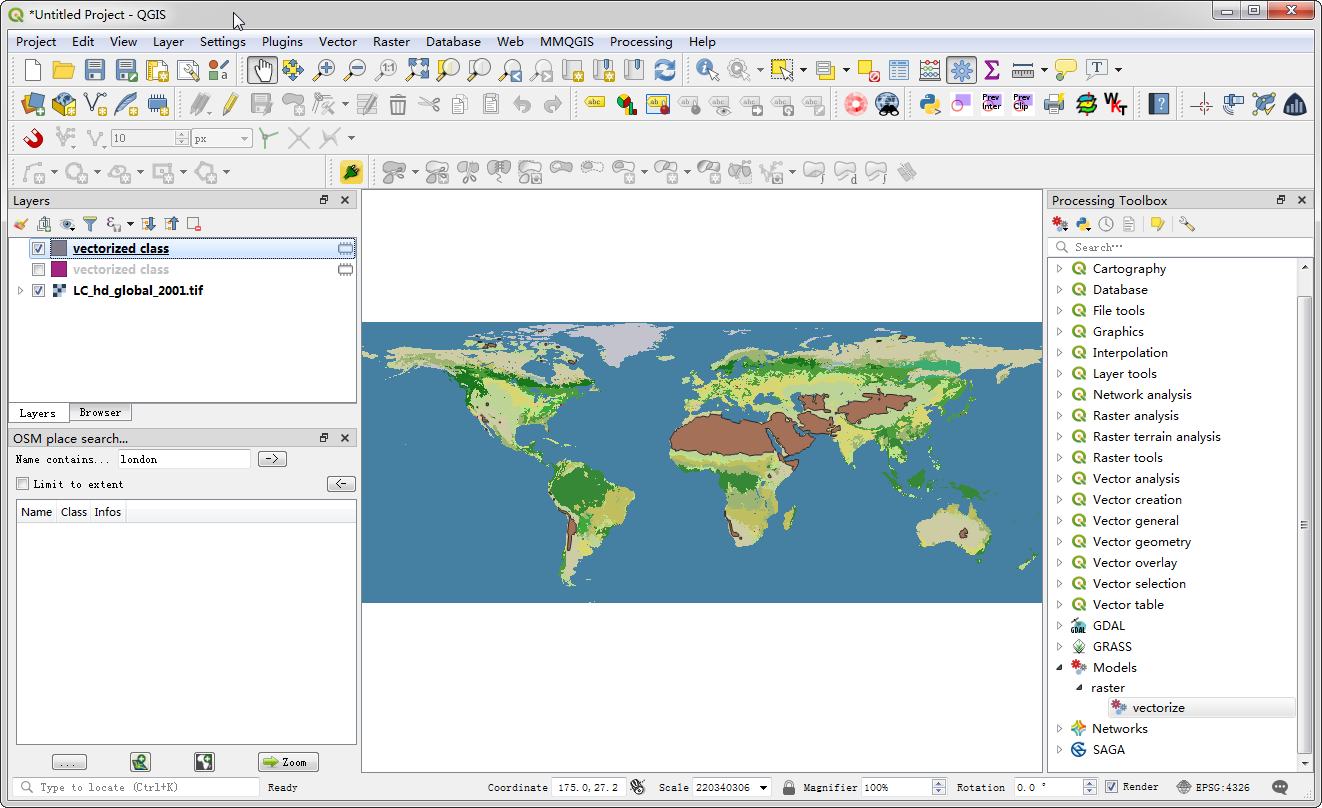Click the <- back button
The height and width of the screenshot is (808, 1322).
click(x=341, y=484)
